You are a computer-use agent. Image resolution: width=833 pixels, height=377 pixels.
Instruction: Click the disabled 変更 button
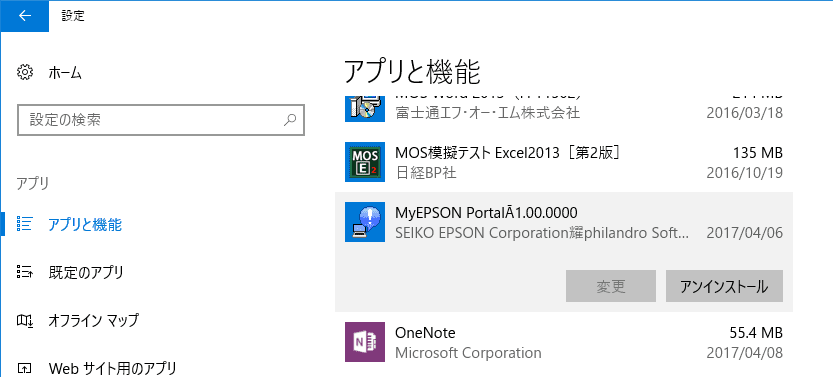611,286
